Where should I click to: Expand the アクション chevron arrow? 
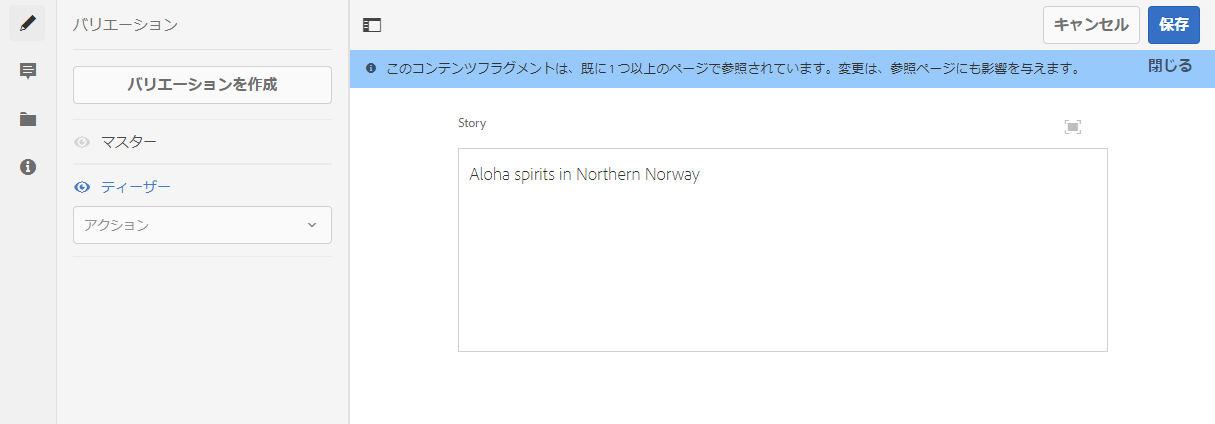tap(312, 225)
